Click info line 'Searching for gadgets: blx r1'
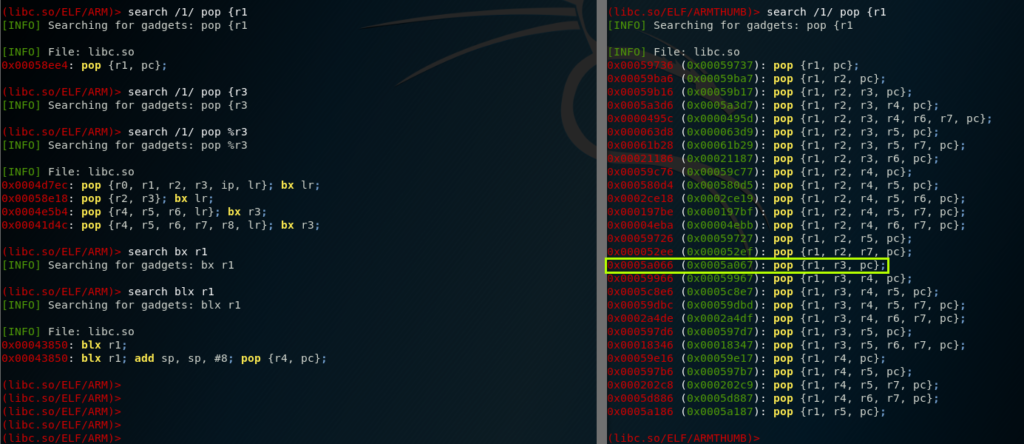Viewport: 1024px width, 444px height. [144, 305]
